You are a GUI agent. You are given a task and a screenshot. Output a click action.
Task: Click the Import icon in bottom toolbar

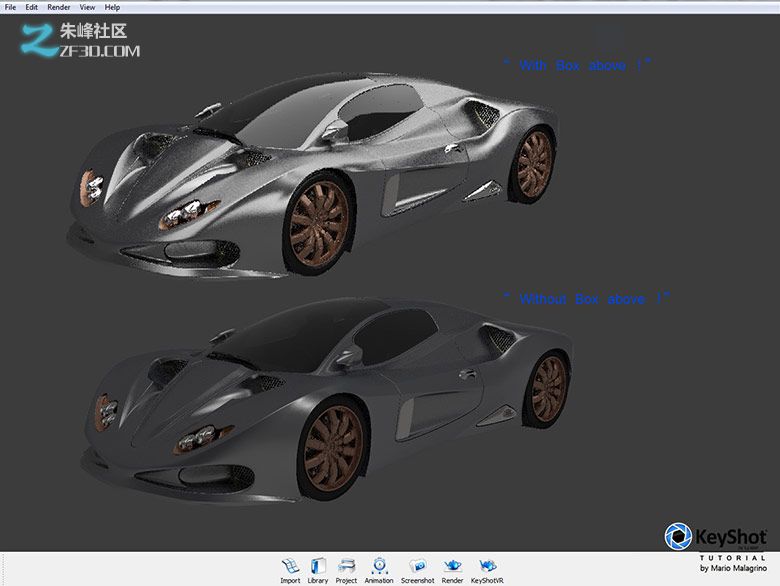pos(290,567)
